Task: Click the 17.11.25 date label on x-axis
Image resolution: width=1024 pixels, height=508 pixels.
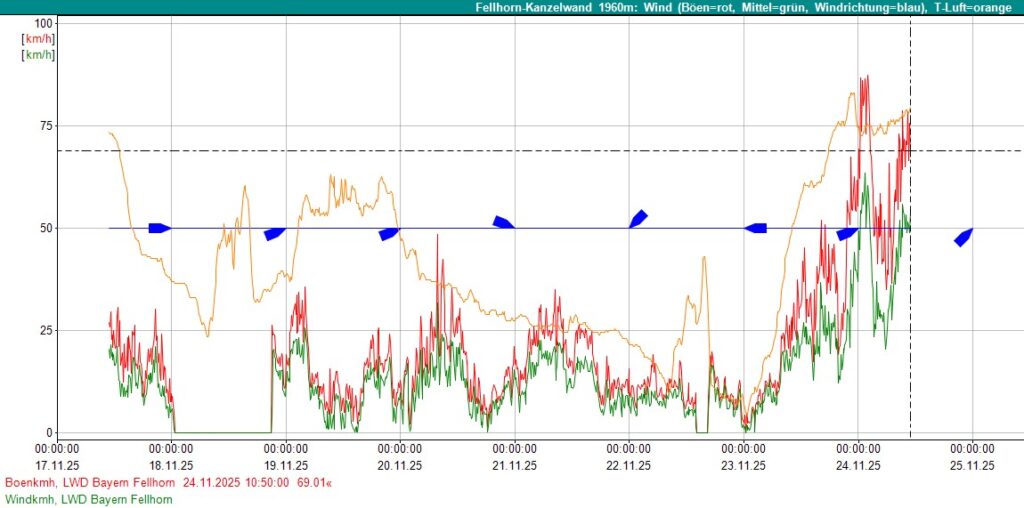Action: coord(57,465)
